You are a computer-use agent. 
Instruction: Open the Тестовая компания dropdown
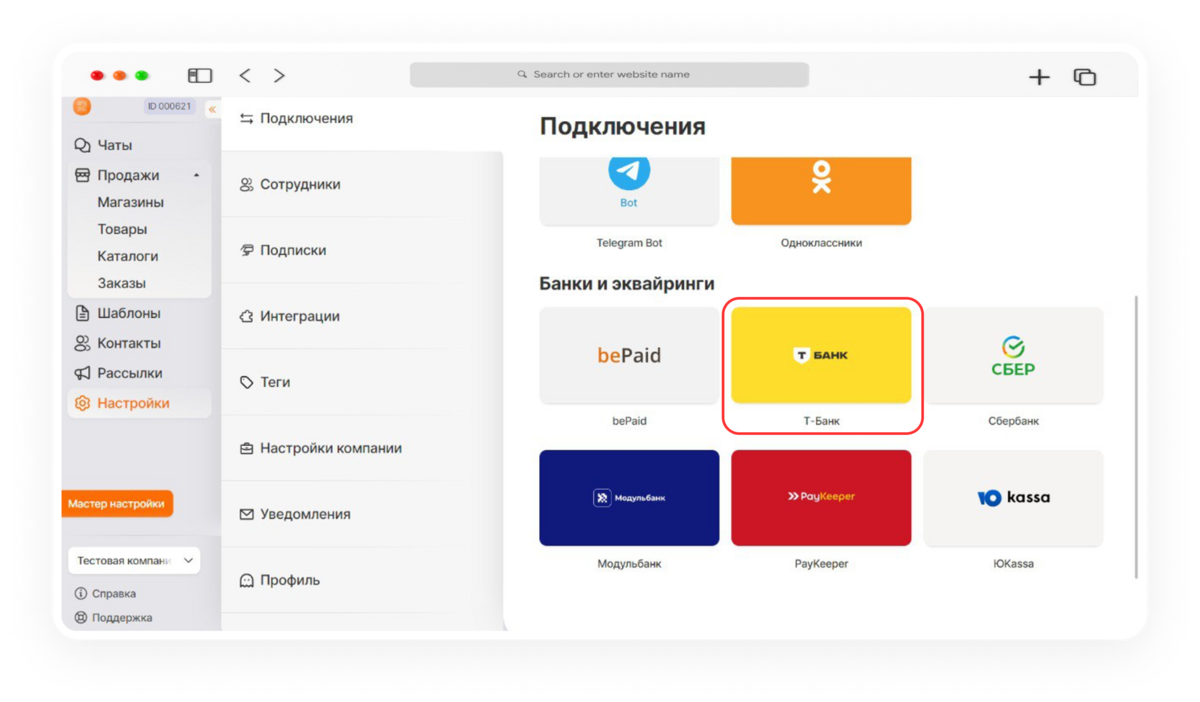(134, 561)
